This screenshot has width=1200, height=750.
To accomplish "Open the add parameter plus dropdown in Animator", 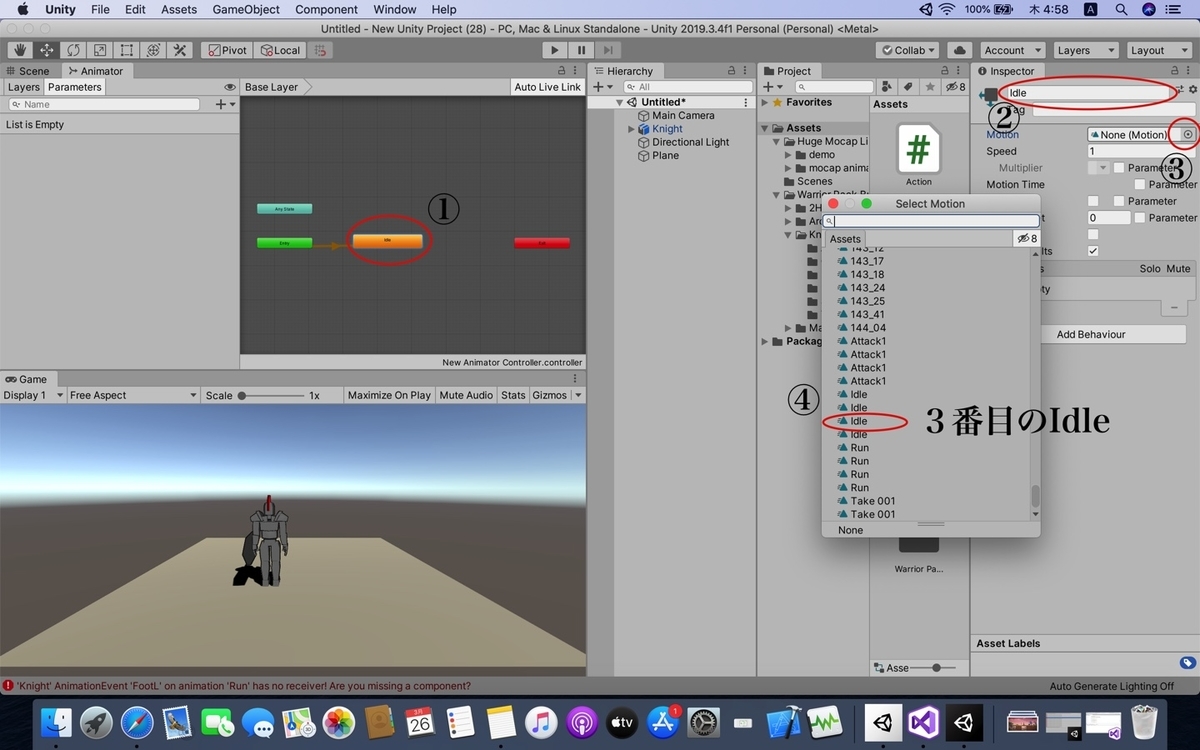I will (225, 104).
